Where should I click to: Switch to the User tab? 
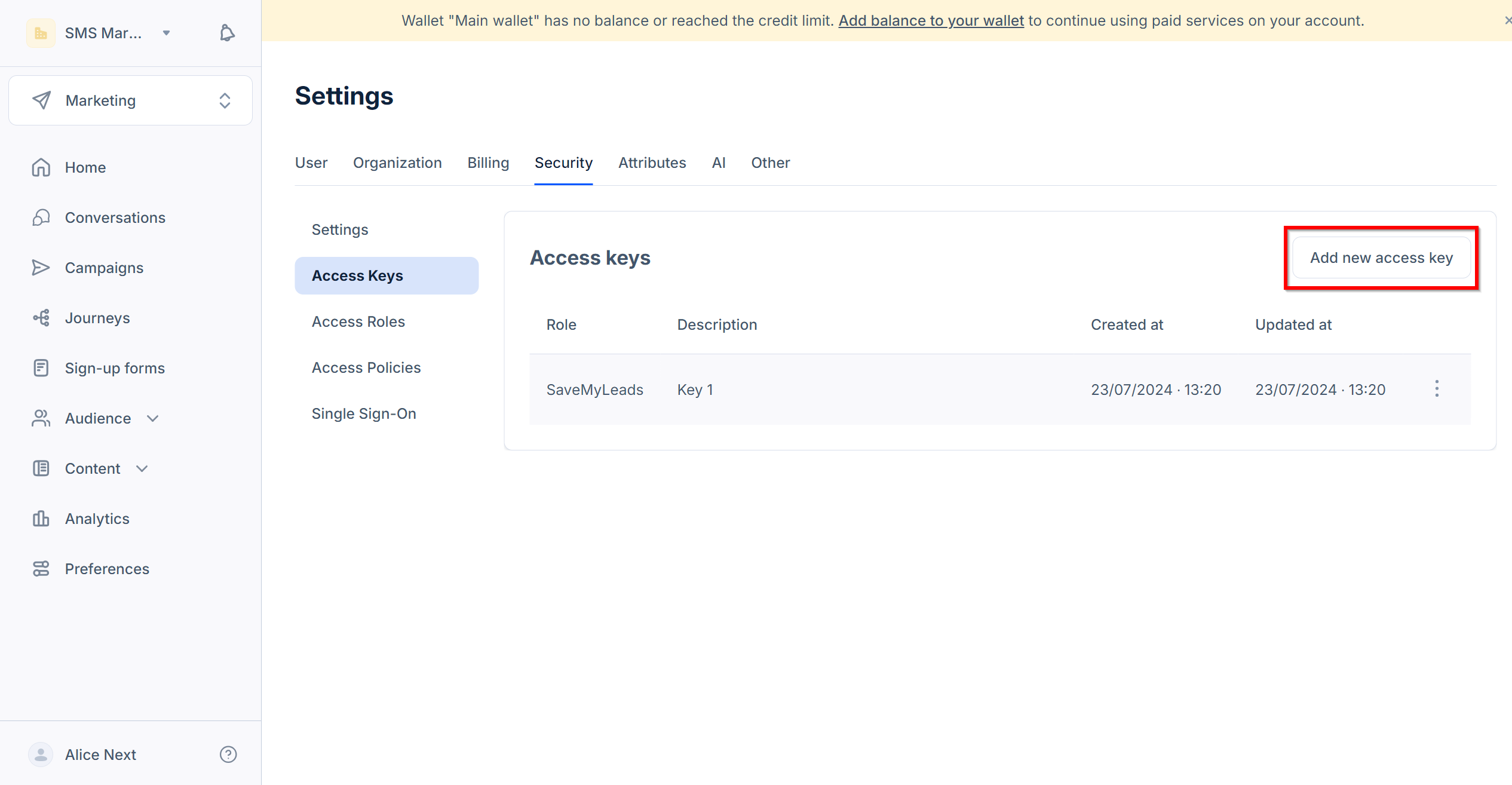tap(311, 163)
